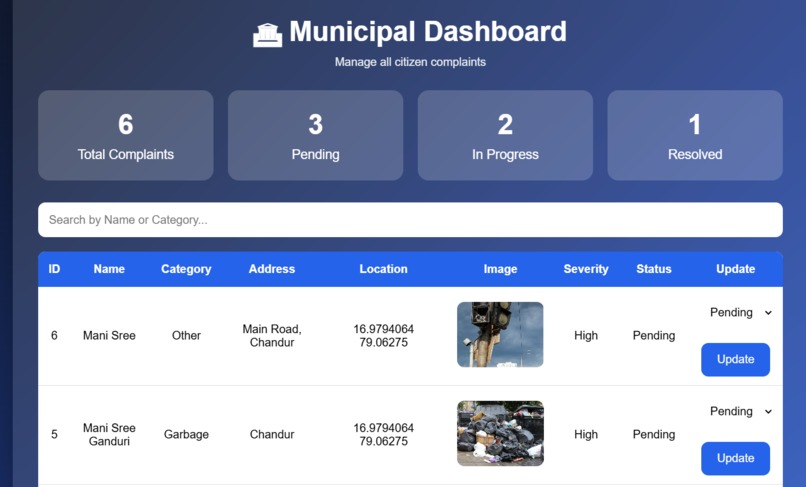Click the Update button for complaint 5
This screenshot has height=487, width=806.
[x=736, y=458]
